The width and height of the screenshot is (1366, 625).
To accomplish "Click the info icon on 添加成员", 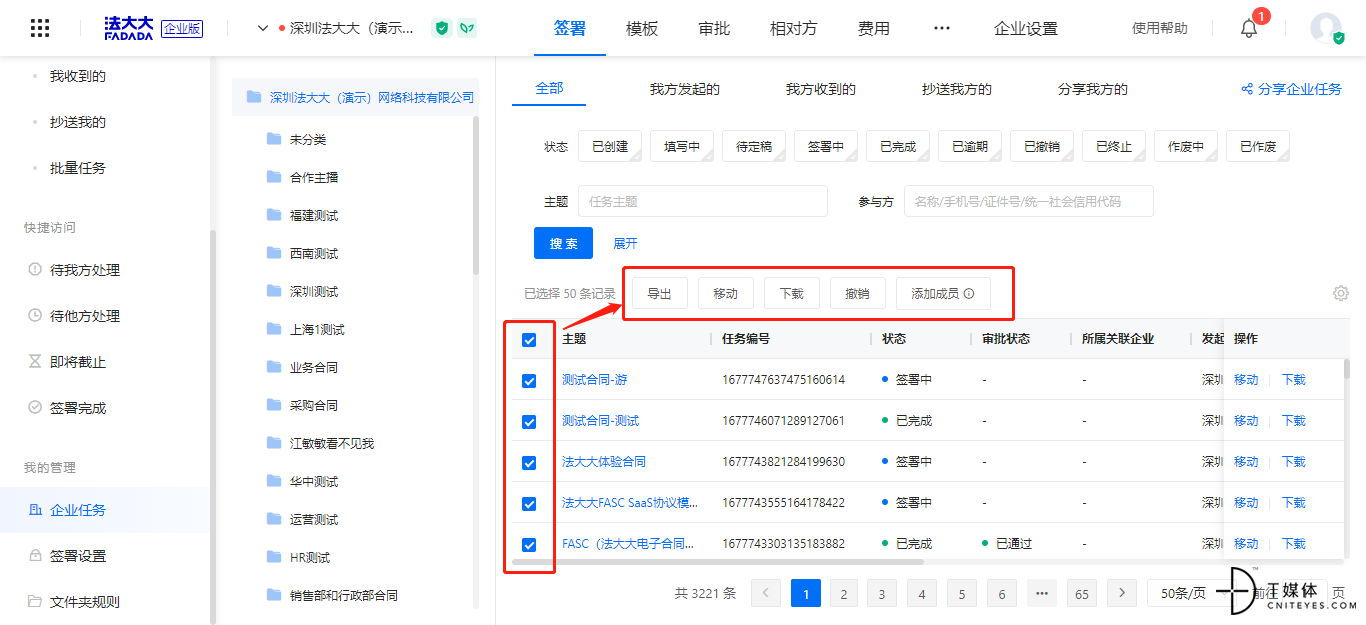I will [969, 294].
